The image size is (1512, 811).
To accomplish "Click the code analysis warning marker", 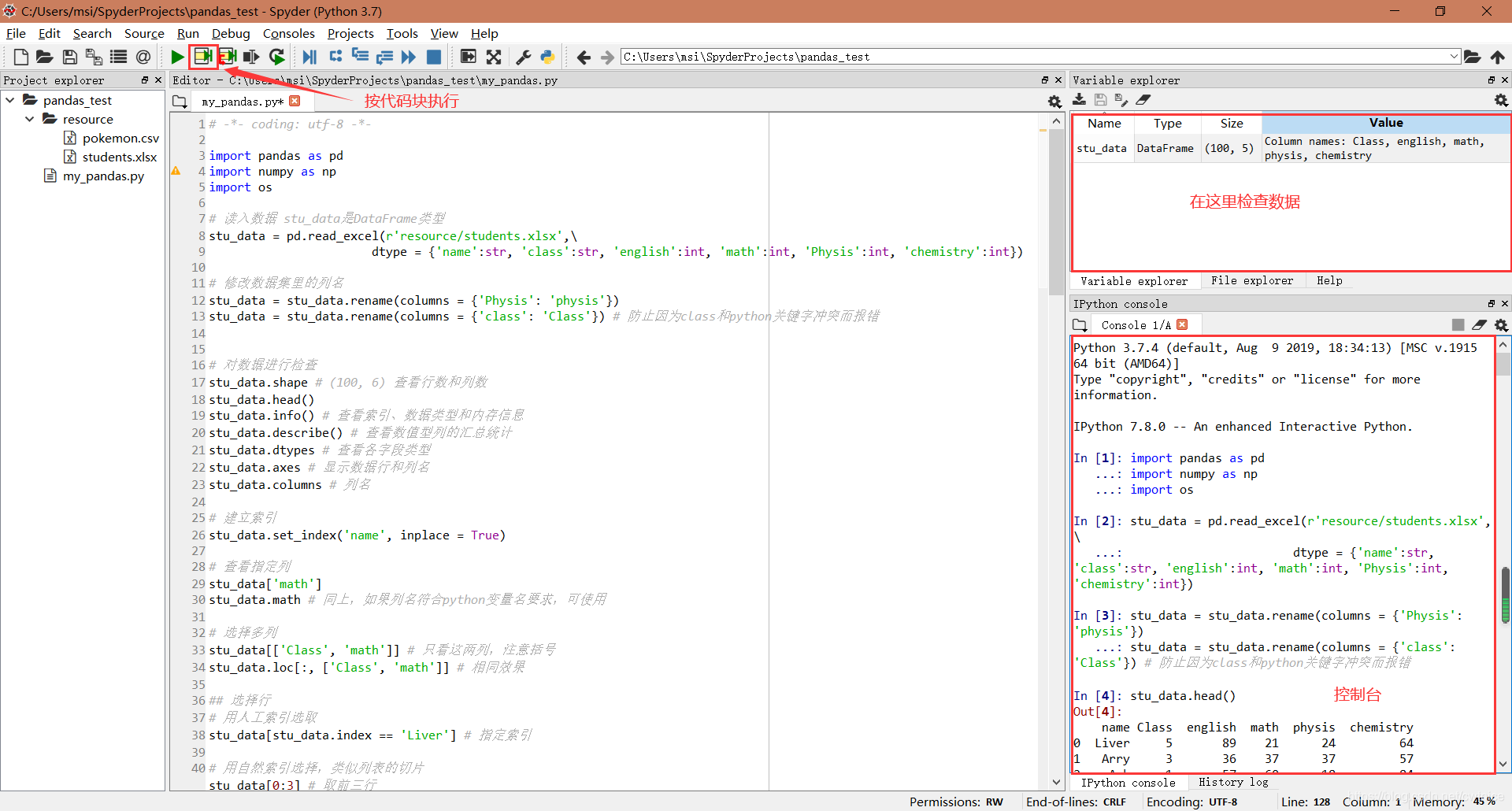I will pyautogui.click(x=176, y=171).
